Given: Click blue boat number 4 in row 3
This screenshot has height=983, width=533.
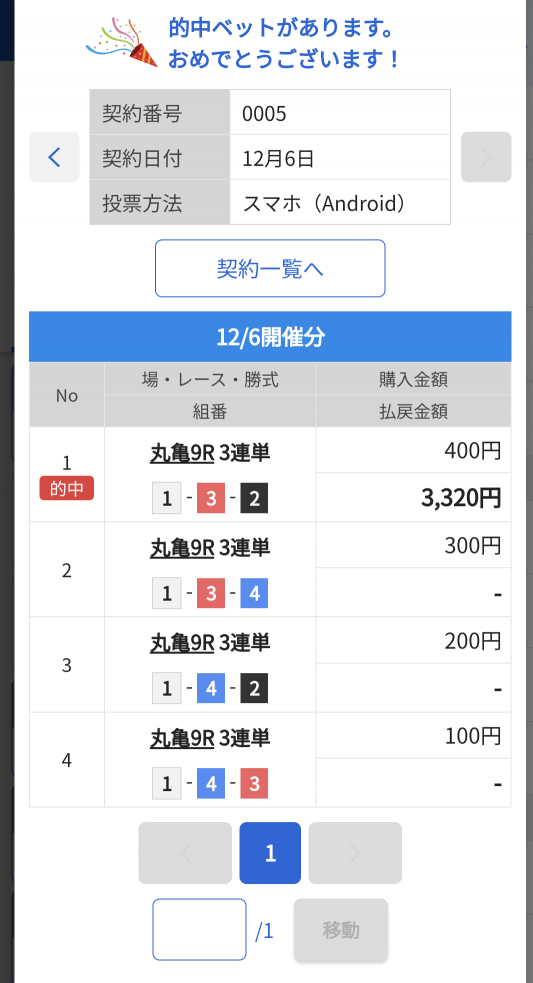Looking at the screenshot, I should click(x=211, y=688).
